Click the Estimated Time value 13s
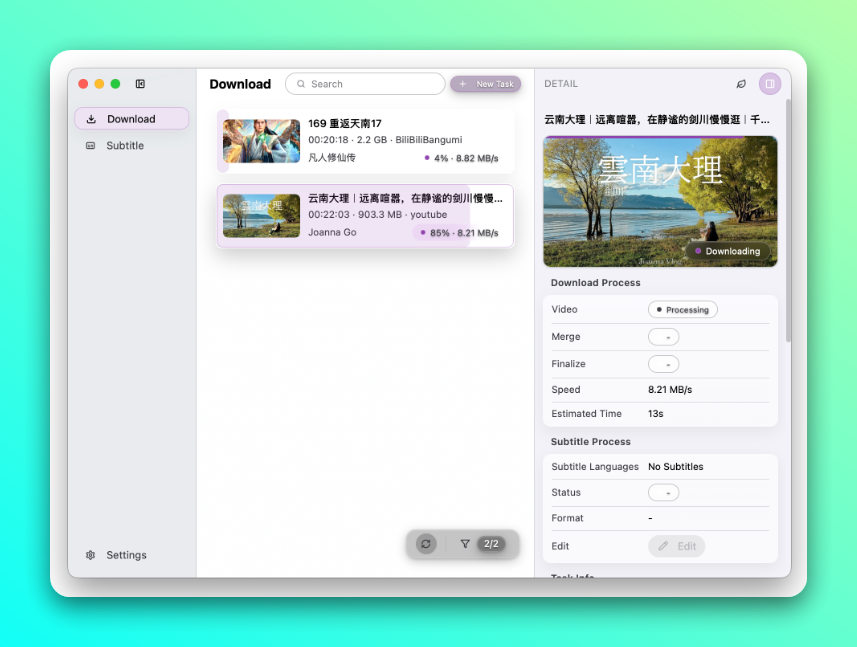The width and height of the screenshot is (857, 647). tap(656, 414)
